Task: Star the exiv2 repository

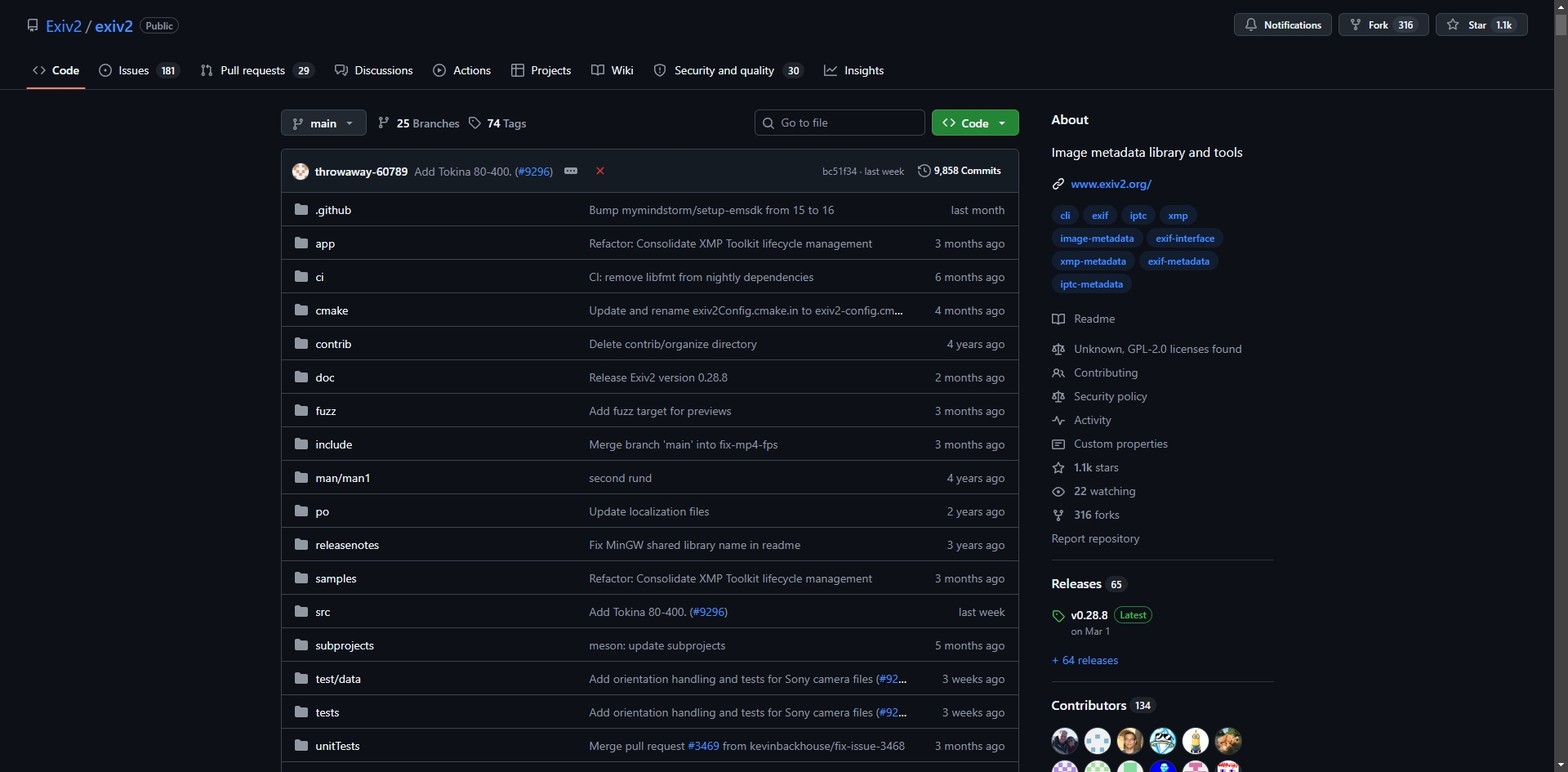Action: coord(1481,25)
